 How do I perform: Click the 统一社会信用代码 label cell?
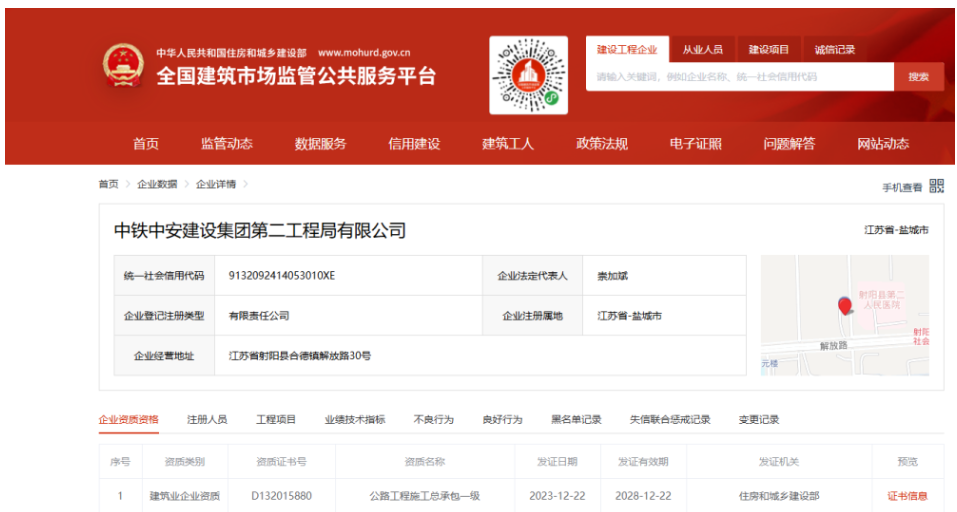(164, 275)
